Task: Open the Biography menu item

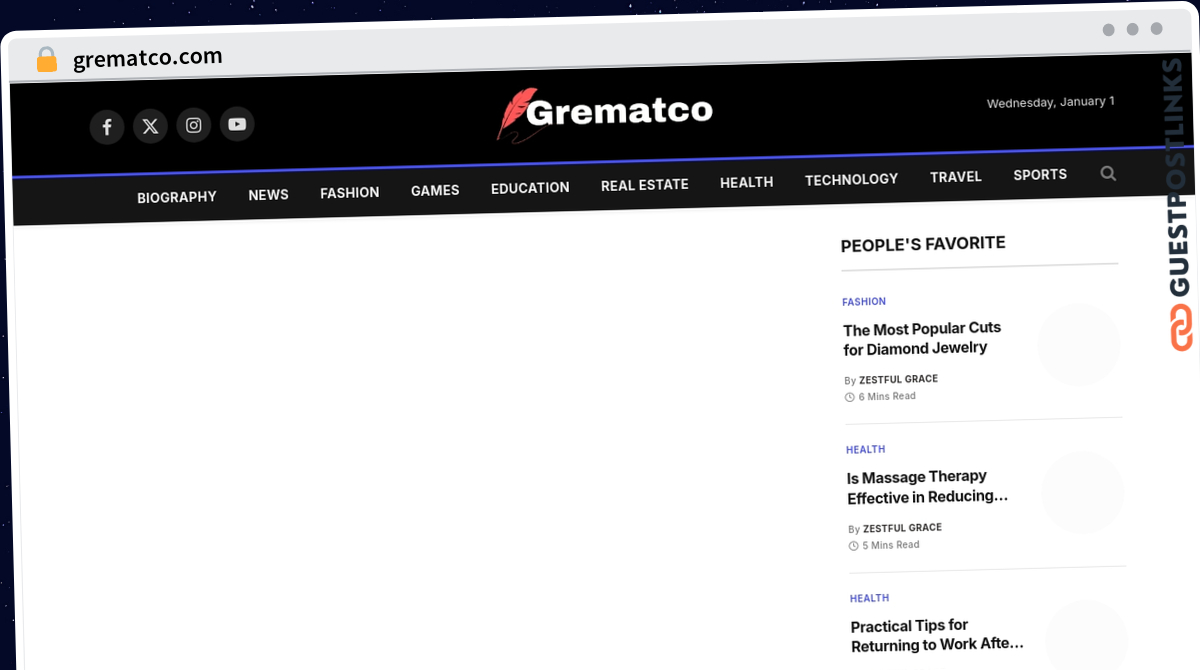Action: 177,197
